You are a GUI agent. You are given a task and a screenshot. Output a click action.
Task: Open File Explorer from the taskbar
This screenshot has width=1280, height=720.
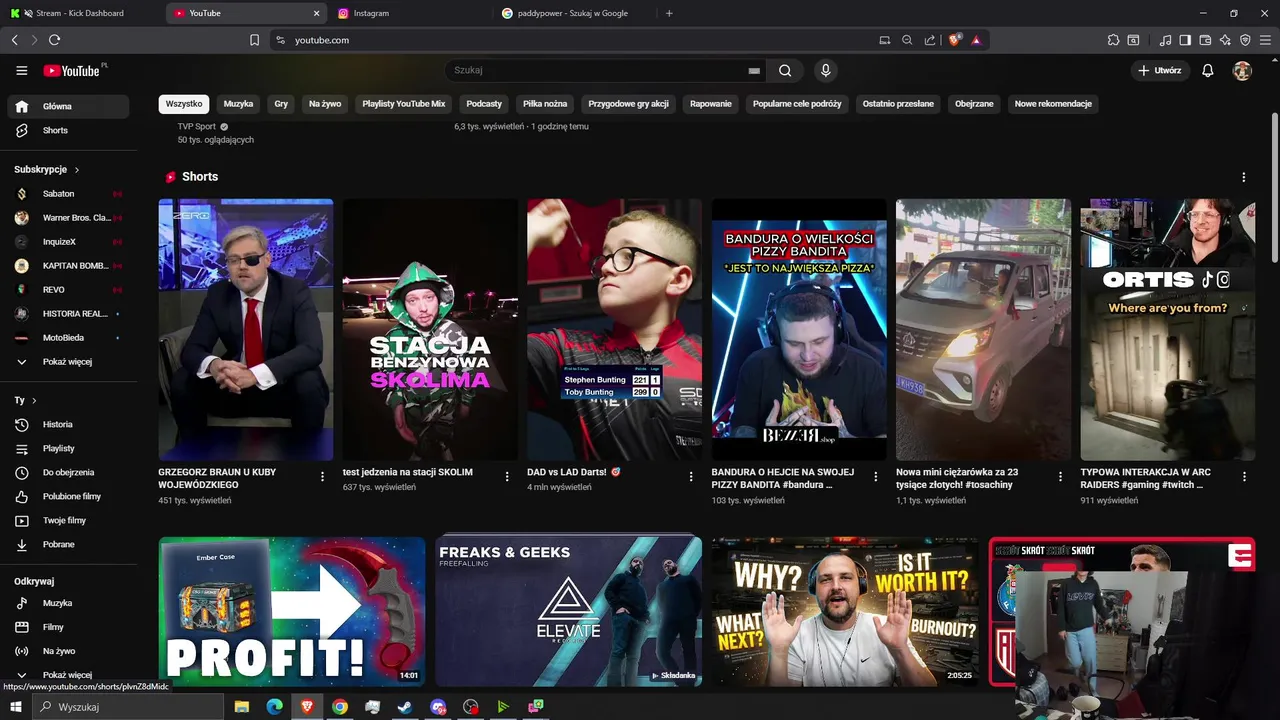(241, 707)
